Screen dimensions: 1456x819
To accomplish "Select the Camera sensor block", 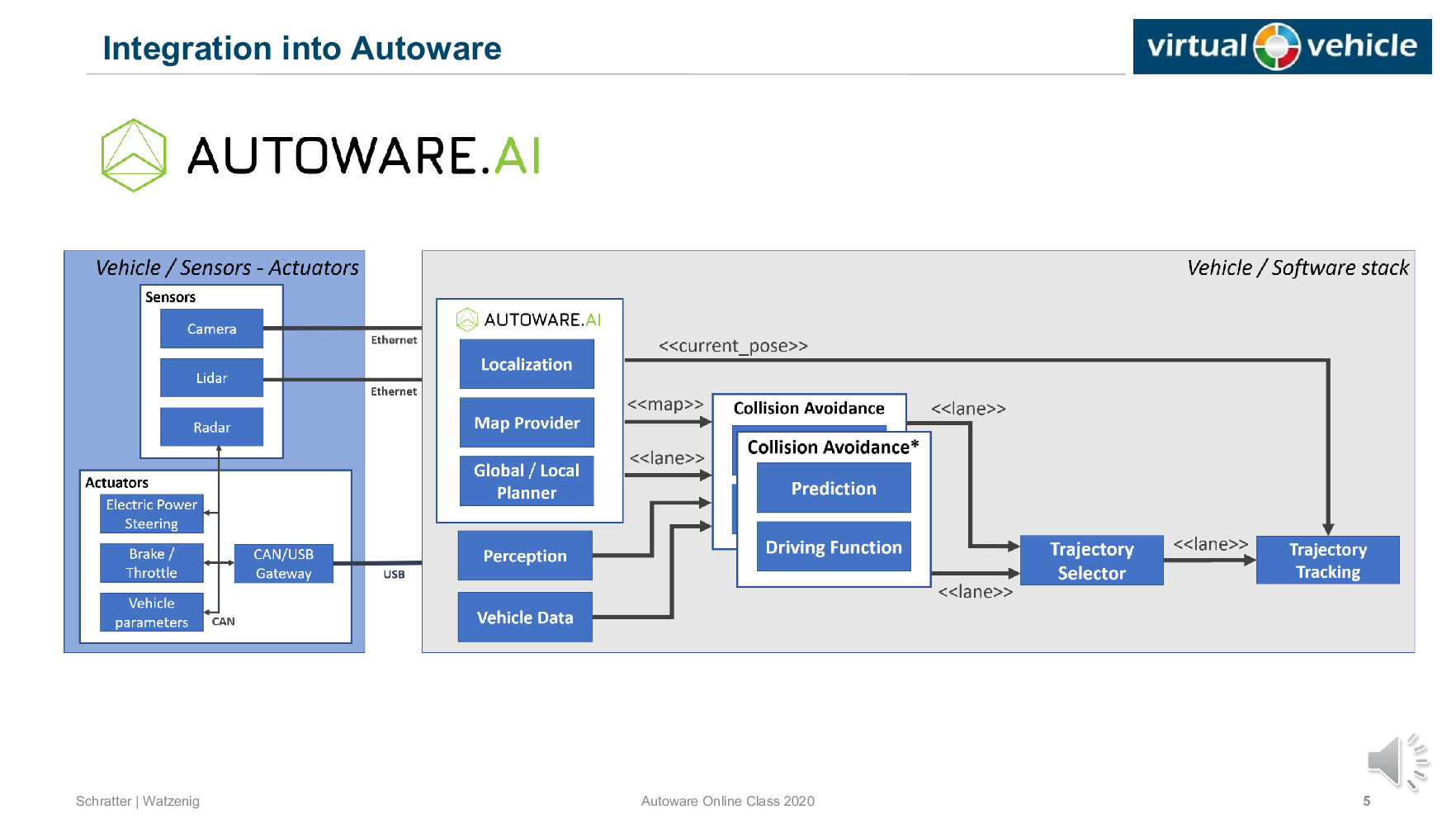I will coord(211,329).
